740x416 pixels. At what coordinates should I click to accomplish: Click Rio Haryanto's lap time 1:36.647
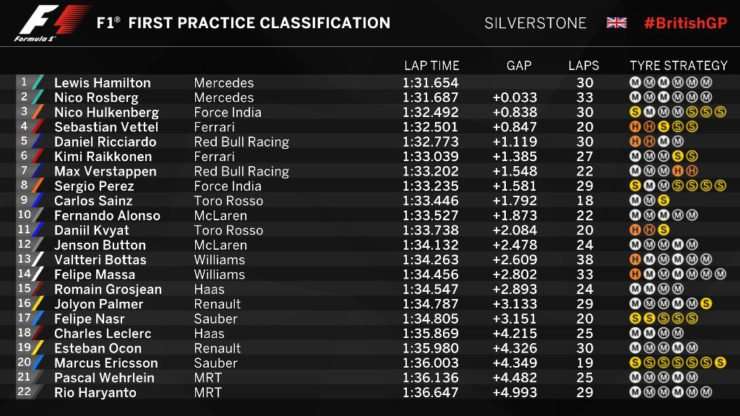(430, 393)
